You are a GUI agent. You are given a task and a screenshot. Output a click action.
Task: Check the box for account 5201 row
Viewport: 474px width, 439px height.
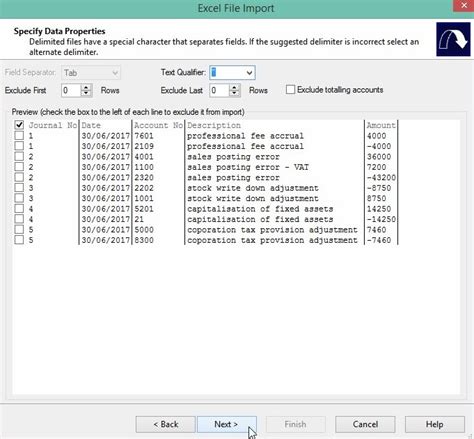click(x=19, y=208)
